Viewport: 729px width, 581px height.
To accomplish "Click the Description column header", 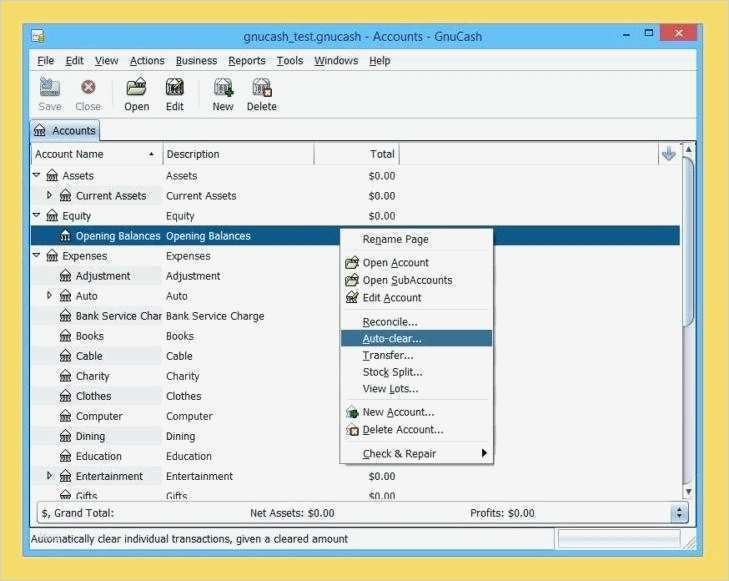I will click(239, 154).
